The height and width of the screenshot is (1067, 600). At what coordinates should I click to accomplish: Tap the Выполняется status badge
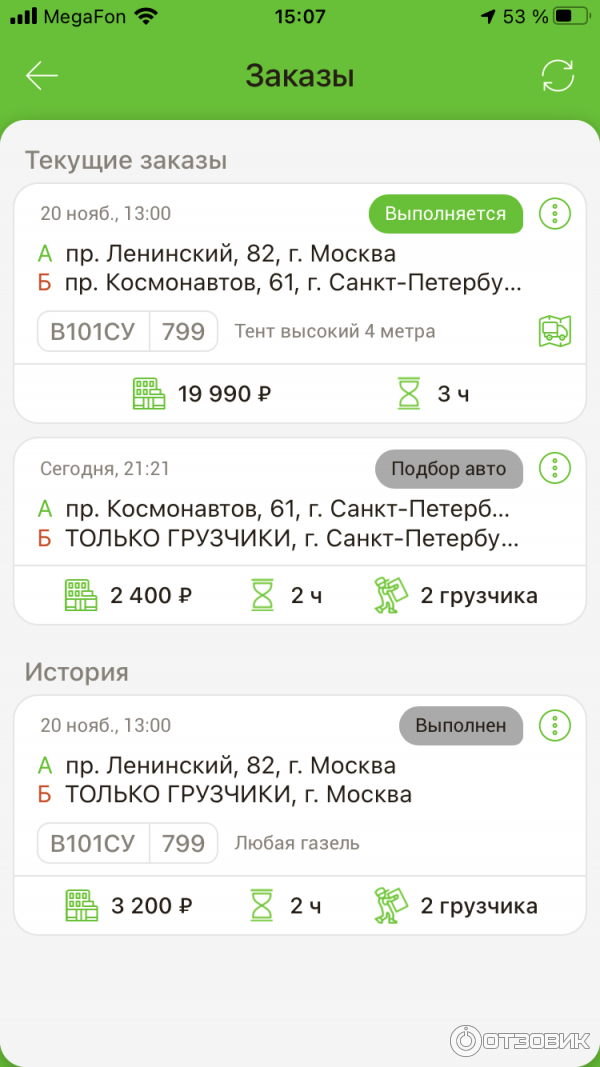click(x=446, y=213)
